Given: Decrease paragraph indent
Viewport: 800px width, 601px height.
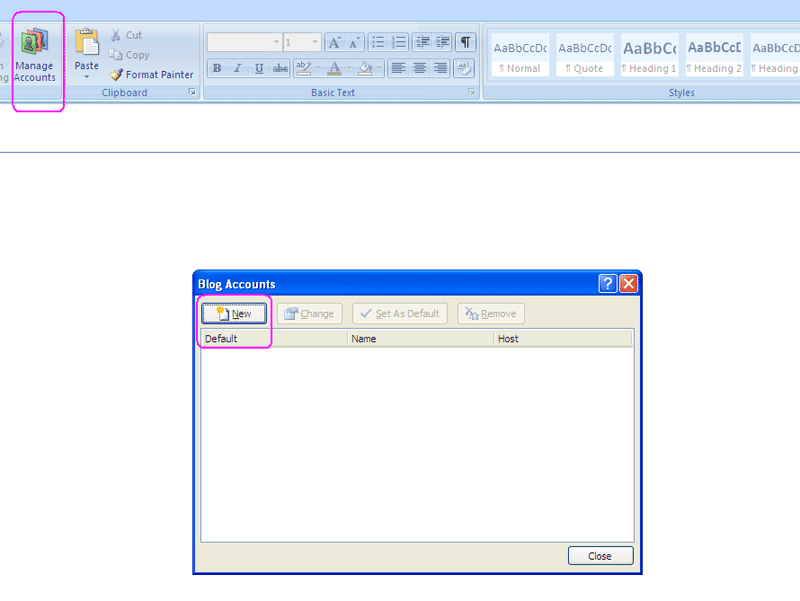Looking at the screenshot, I should [422, 42].
